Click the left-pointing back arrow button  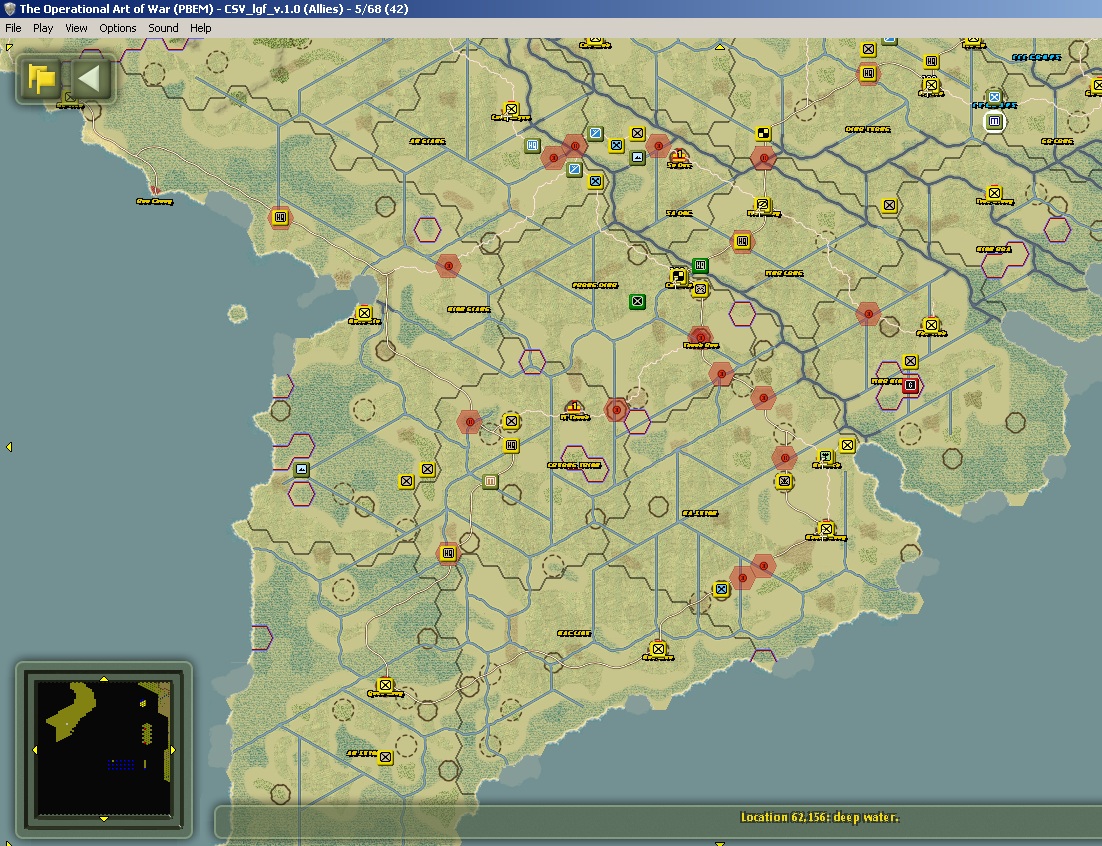[x=90, y=78]
